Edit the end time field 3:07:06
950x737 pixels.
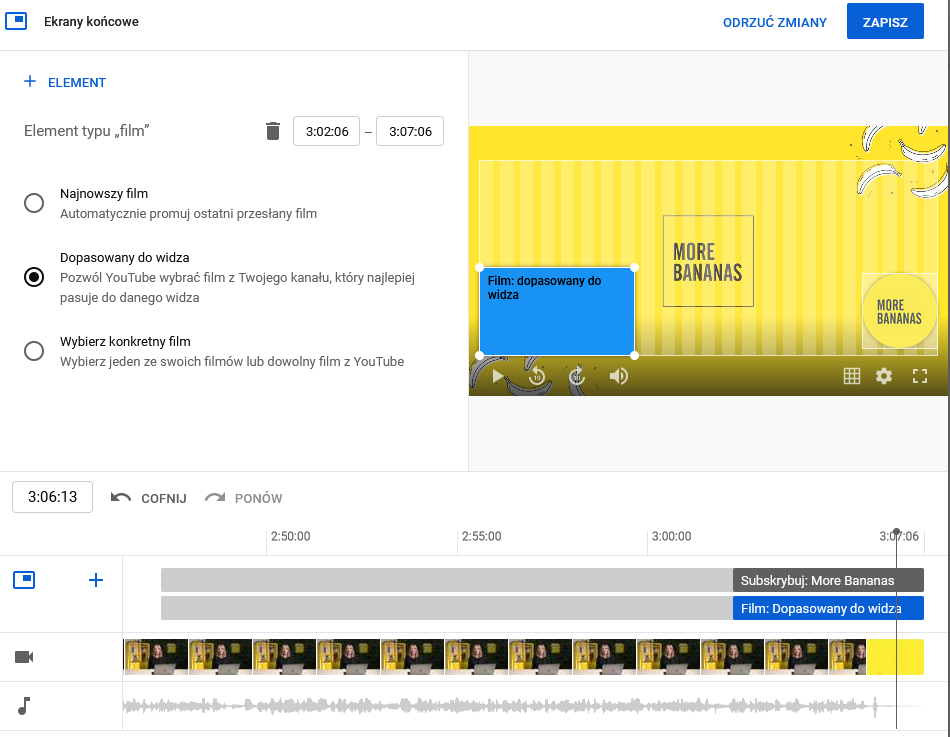click(409, 131)
